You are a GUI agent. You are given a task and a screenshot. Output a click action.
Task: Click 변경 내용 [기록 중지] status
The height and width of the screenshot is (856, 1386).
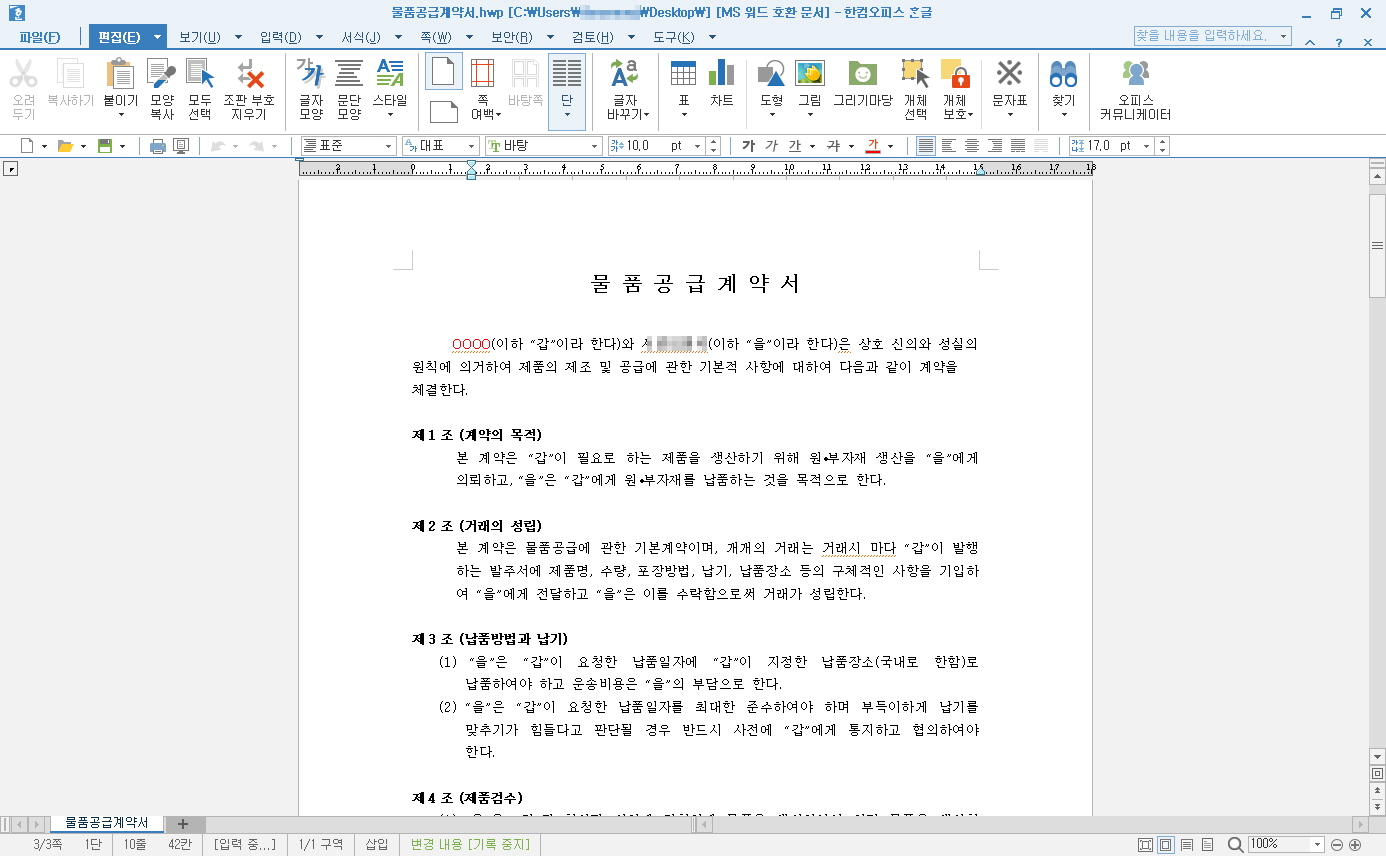(x=470, y=845)
